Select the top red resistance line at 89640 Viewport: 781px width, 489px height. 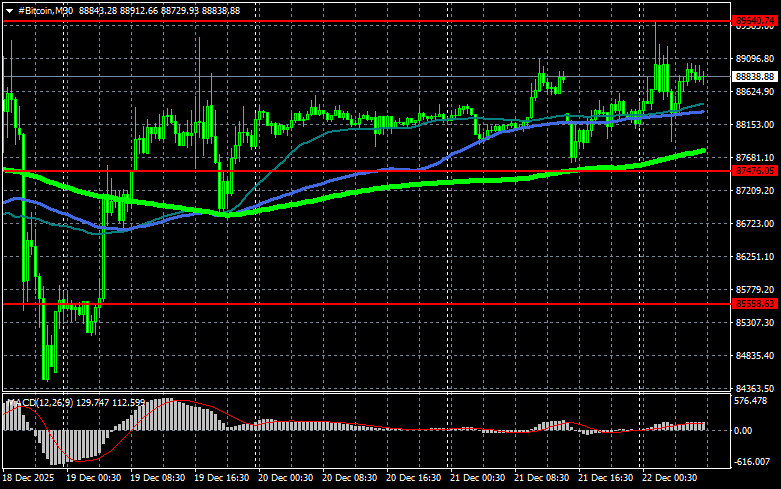tap(400, 20)
